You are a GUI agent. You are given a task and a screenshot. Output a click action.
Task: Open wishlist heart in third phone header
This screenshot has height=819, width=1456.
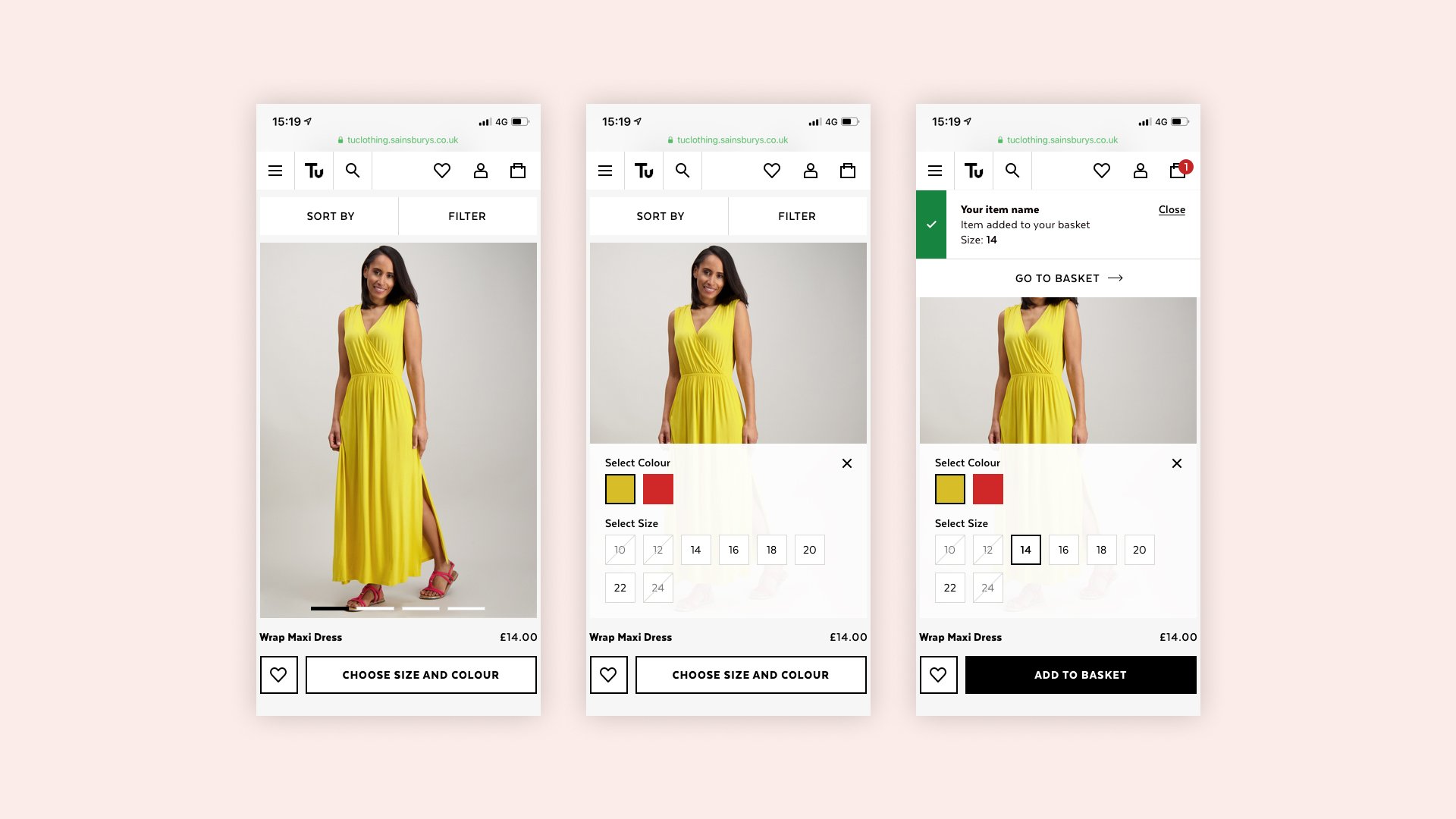tap(1102, 171)
